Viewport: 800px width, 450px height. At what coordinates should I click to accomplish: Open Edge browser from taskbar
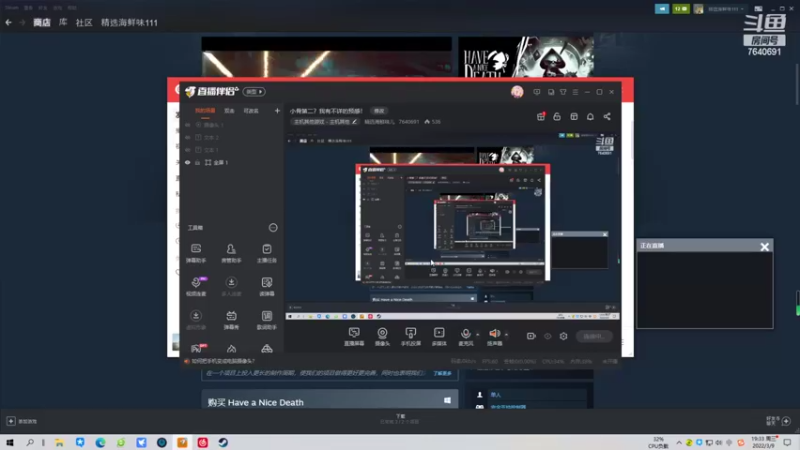coord(100,442)
